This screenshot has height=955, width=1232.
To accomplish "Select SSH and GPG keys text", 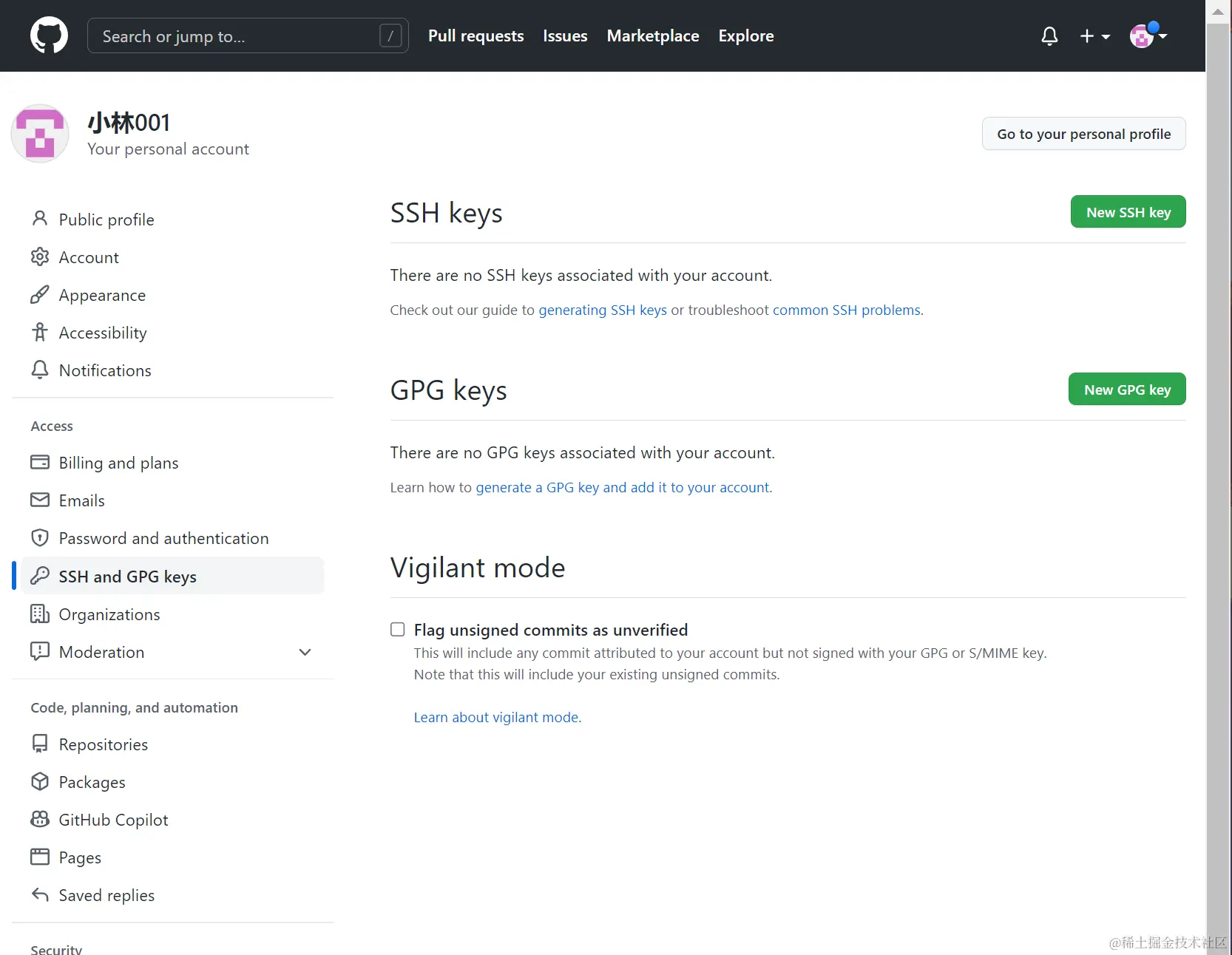I will point(127,577).
